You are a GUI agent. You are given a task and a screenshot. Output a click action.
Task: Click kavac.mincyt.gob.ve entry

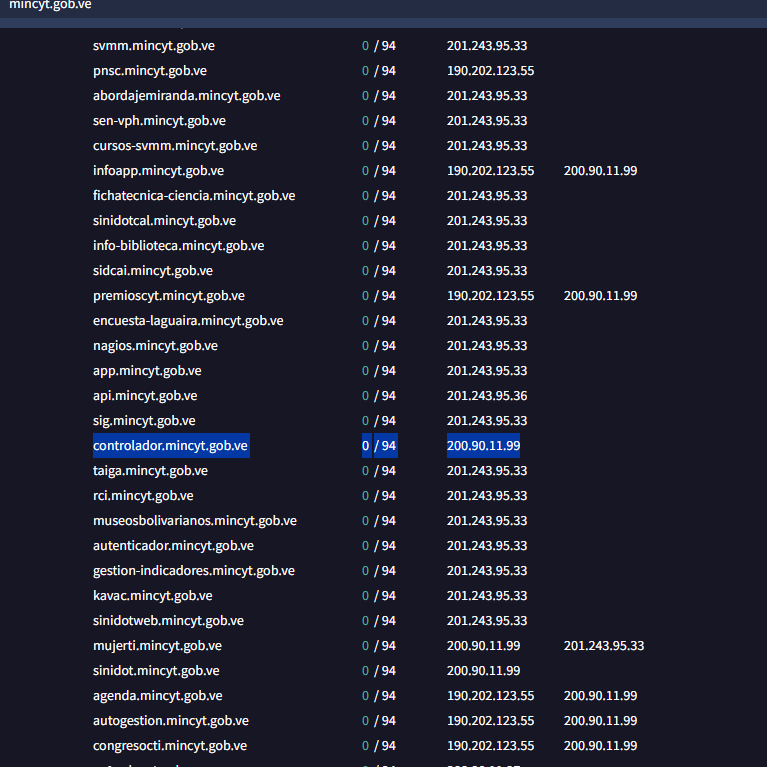coord(153,594)
